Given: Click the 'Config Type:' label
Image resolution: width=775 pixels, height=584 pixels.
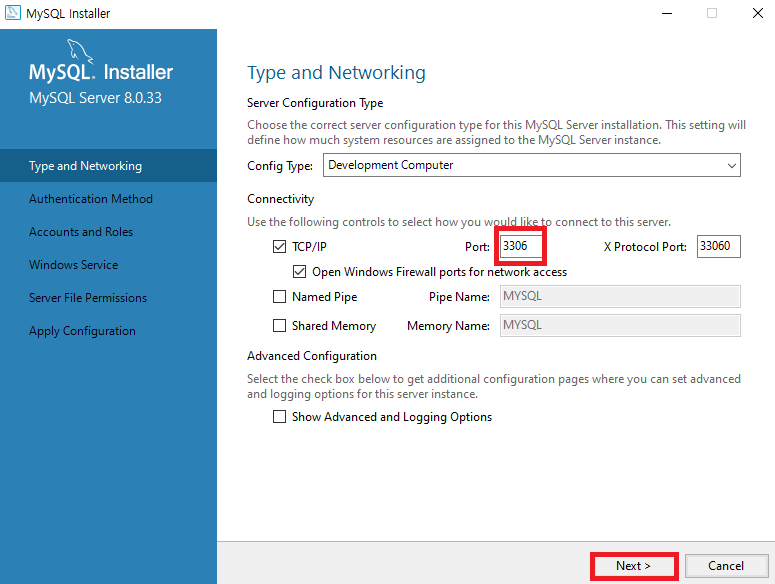Looking at the screenshot, I should pos(280,166).
